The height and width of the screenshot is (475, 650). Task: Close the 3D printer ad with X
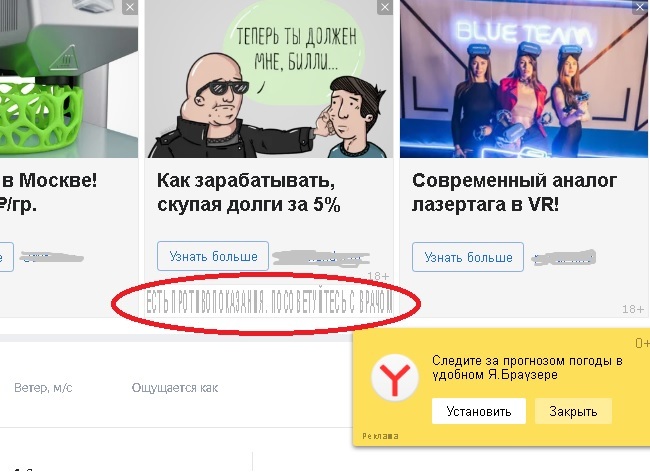click(130, 7)
